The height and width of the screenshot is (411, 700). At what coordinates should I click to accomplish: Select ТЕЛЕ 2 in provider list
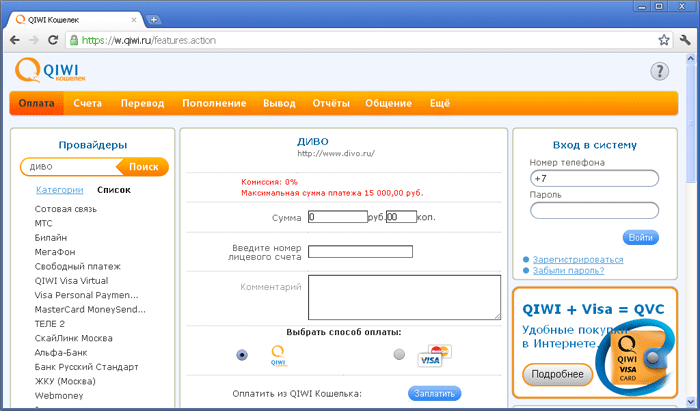point(50,324)
